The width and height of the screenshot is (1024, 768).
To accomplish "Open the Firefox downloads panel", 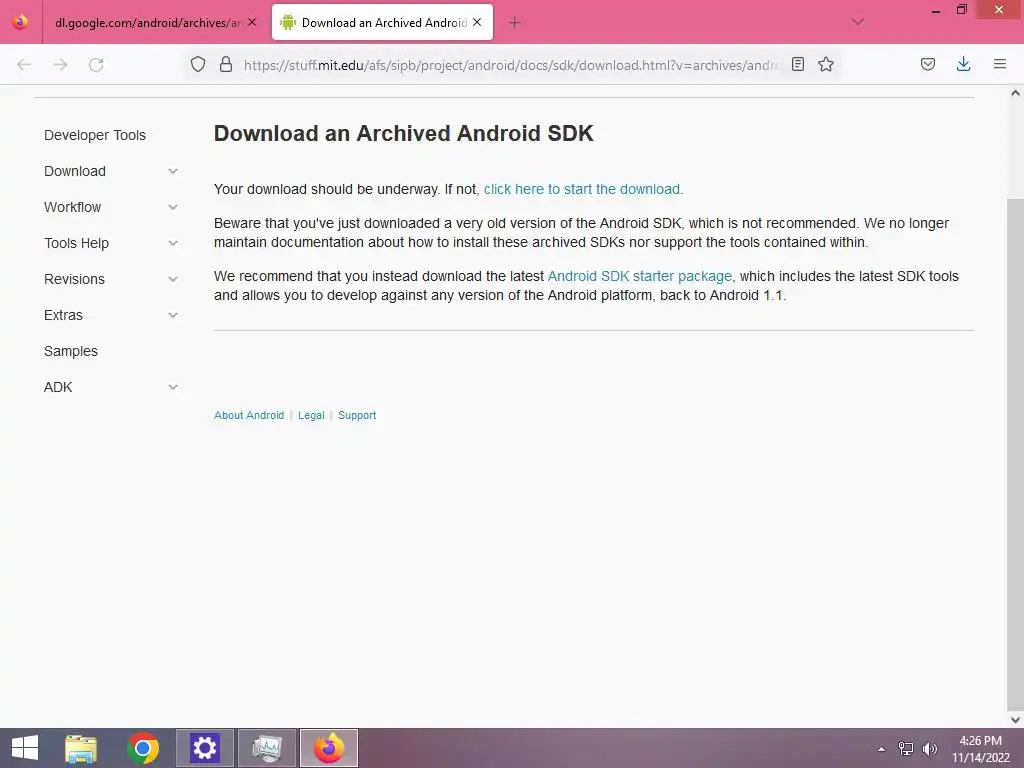I will (x=963, y=64).
